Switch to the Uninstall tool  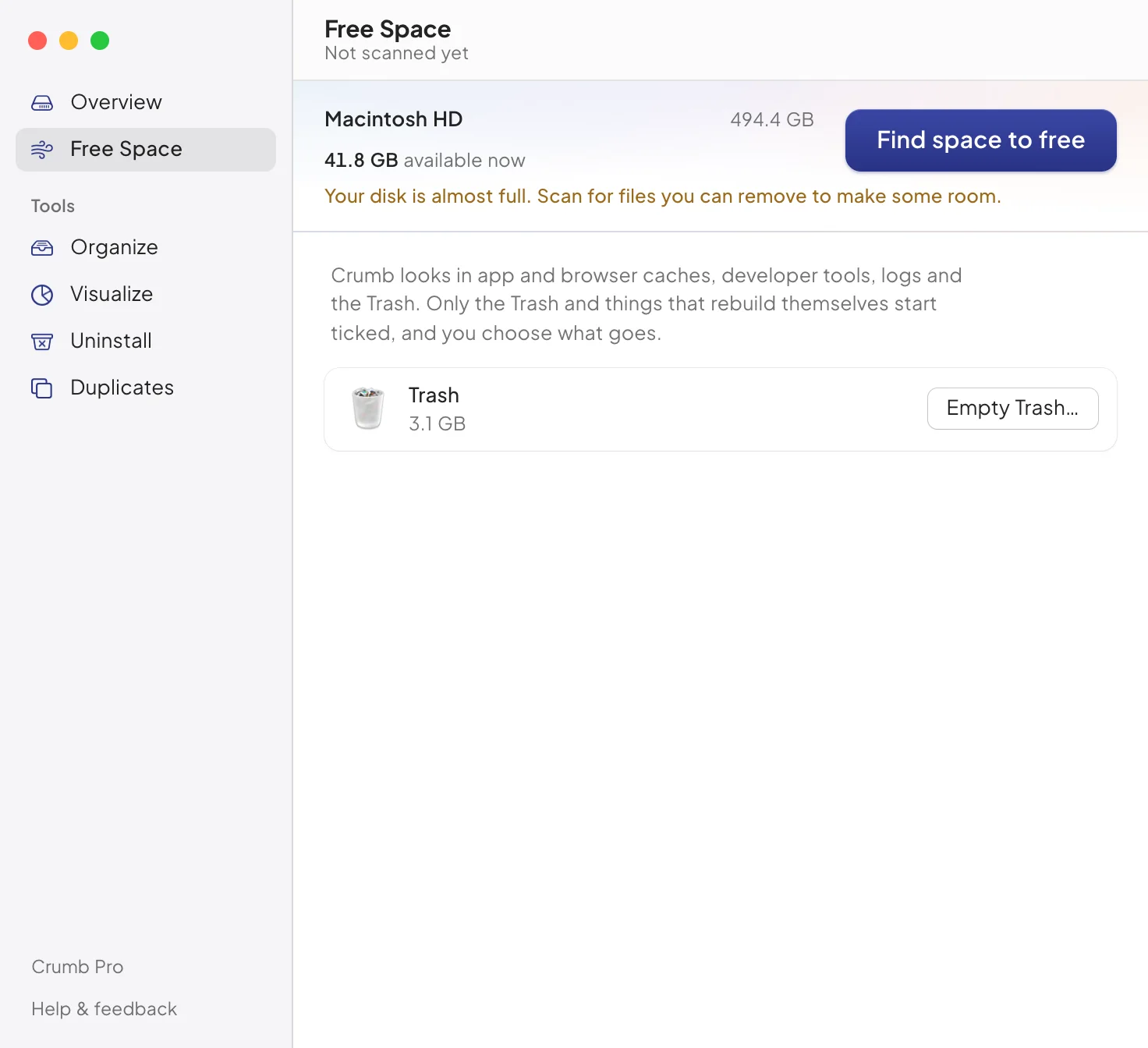(146, 341)
